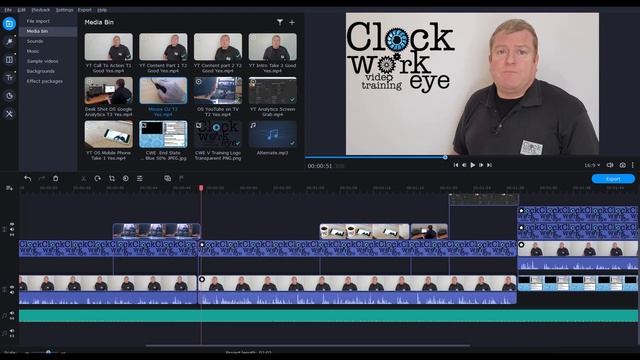The width and height of the screenshot is (640, 360).
Task: Open preview more options dots
Action: [633, 165]
